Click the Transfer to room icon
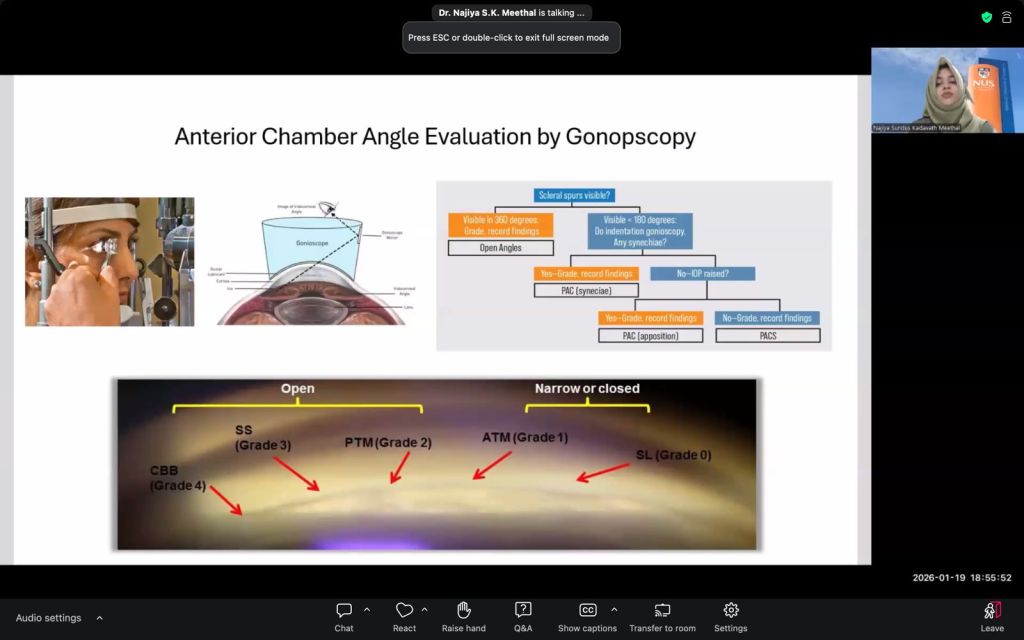This screenshot has width=1024, height=640. coord(662,611)
